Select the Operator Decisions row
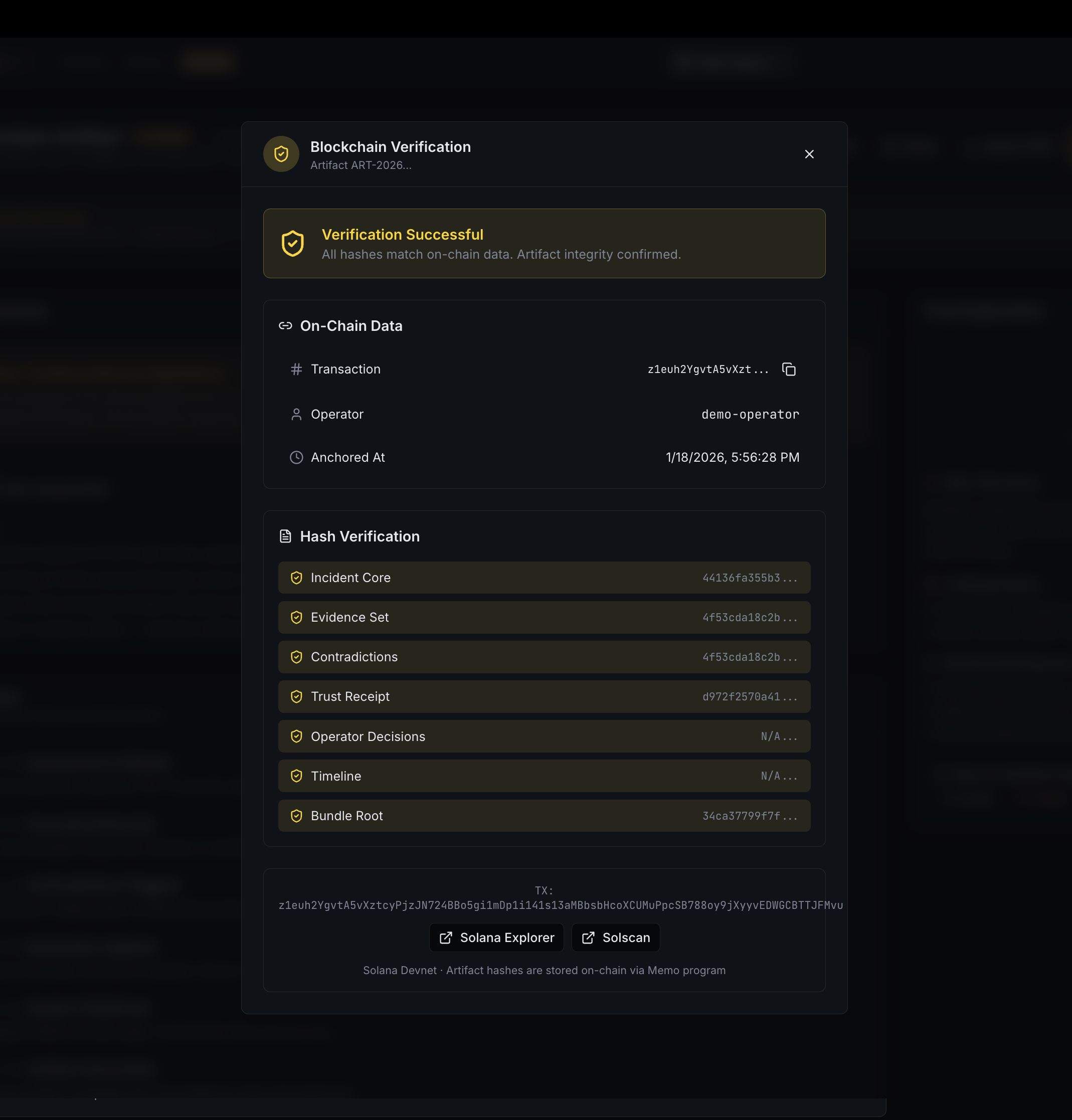 coord(544,736)
